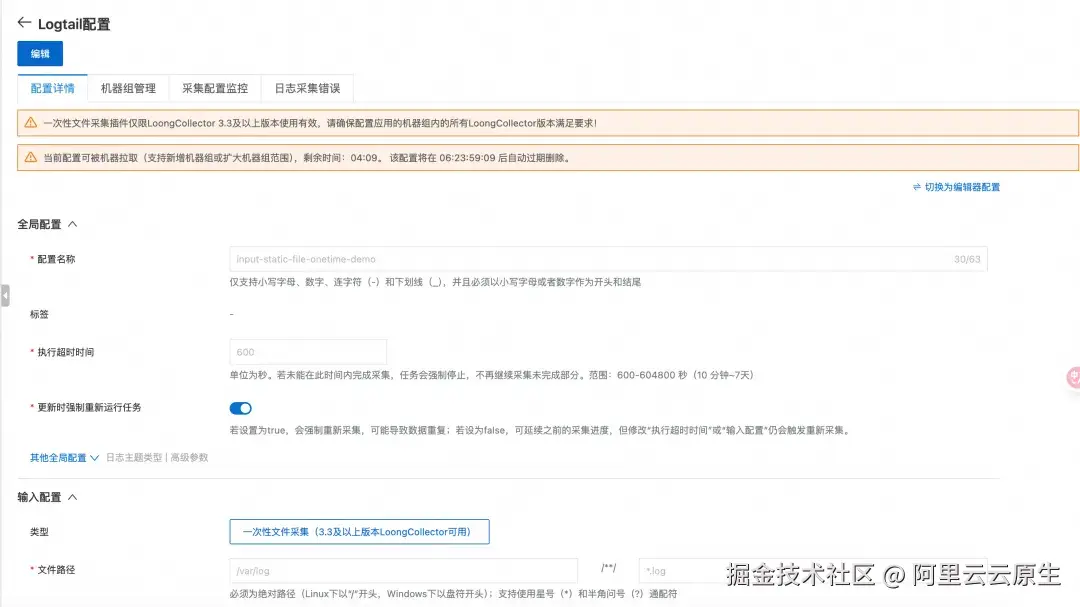1080x607 pixels.
Task: Click the 配置名称 input field
Action: coord(608,259)
